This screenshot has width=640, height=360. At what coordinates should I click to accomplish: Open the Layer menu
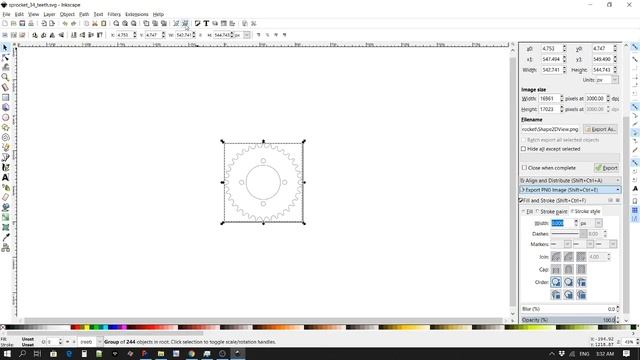click(x=49, y=14)
